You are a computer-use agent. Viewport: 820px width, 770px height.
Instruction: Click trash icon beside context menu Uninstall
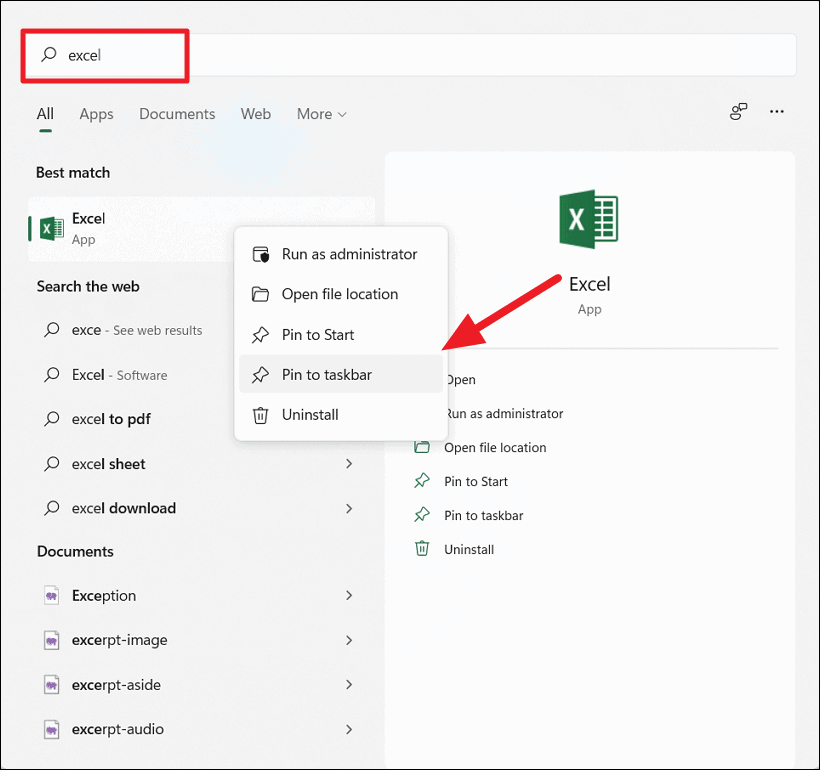(x=260, y=415)
